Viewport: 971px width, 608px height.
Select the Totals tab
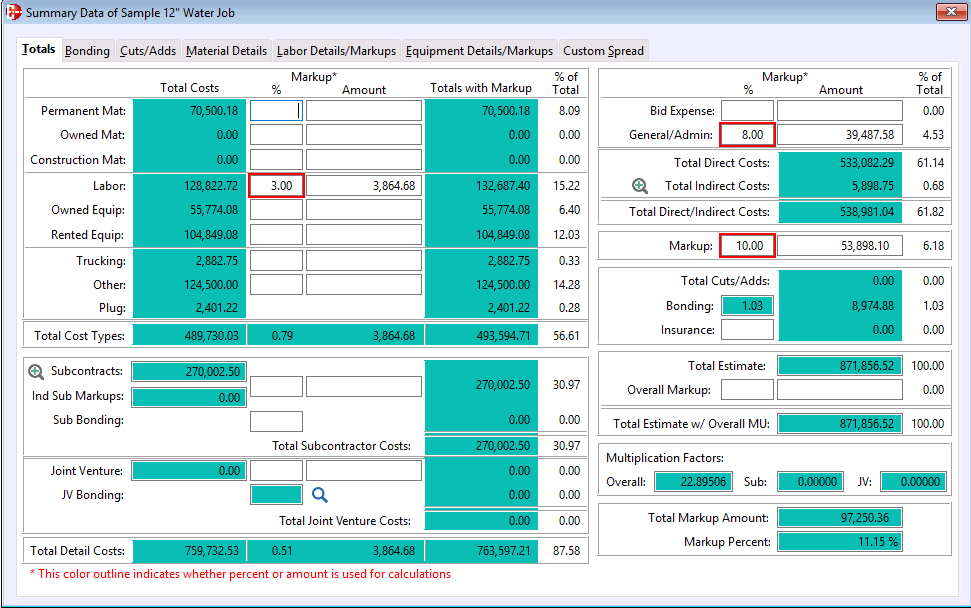point(38,47)
